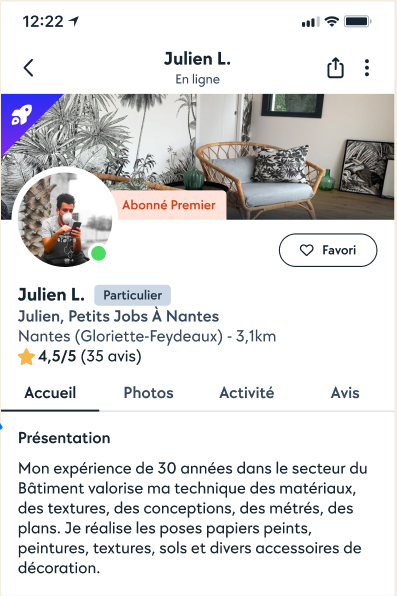This screenshot has width=397, height=596.
Task: Open the 35 avis rating link
Action: [x=111, y=357]
